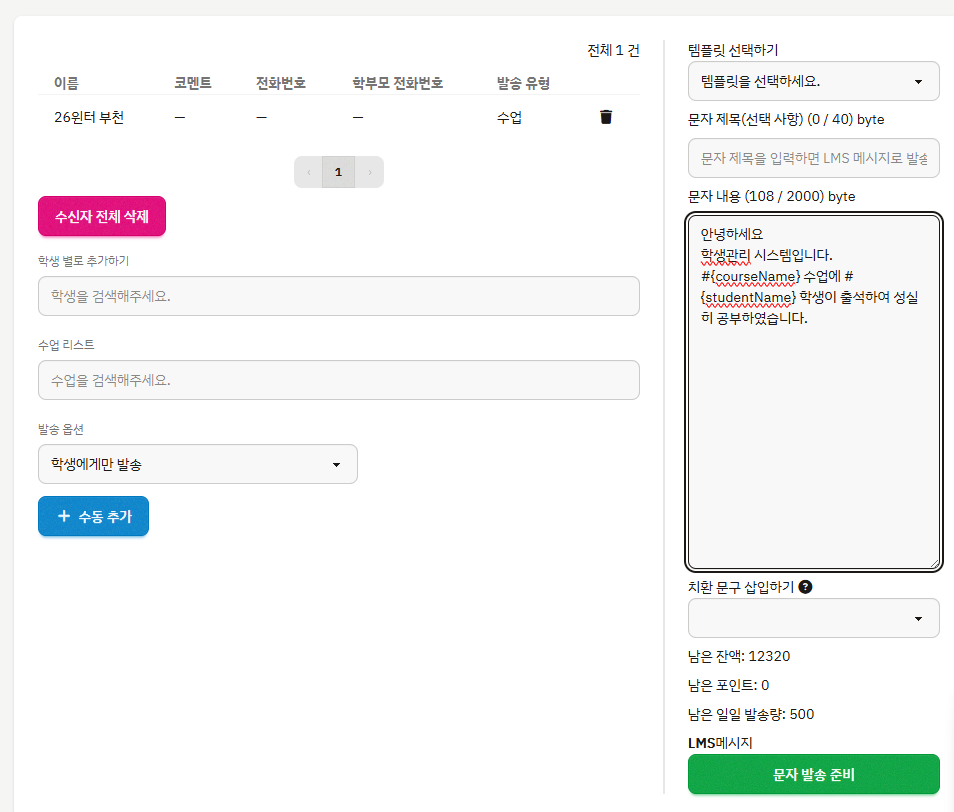The width and height of the screenshot is (954, 812).
Task: Click the 문자 발송 준비 button
Action: pos(813,774)
